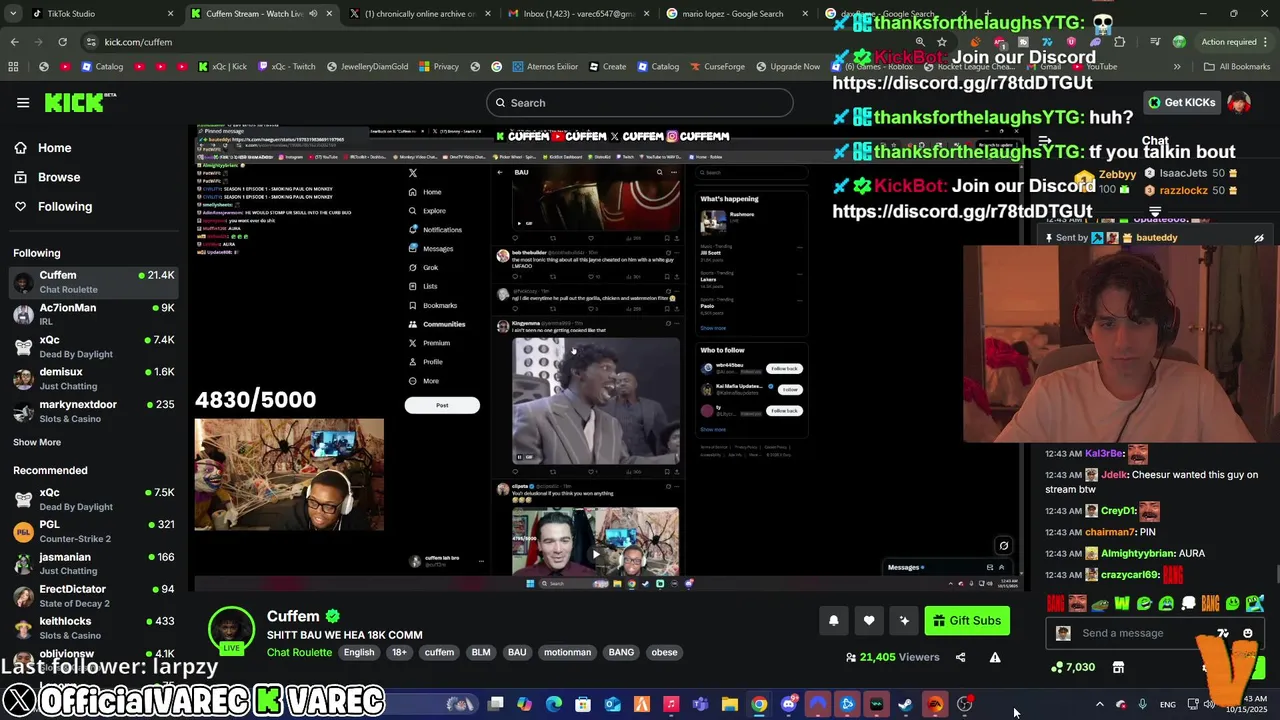Open OBS Studio from the taskbar
Screen dimensions: 1280x720
[964, 704]
